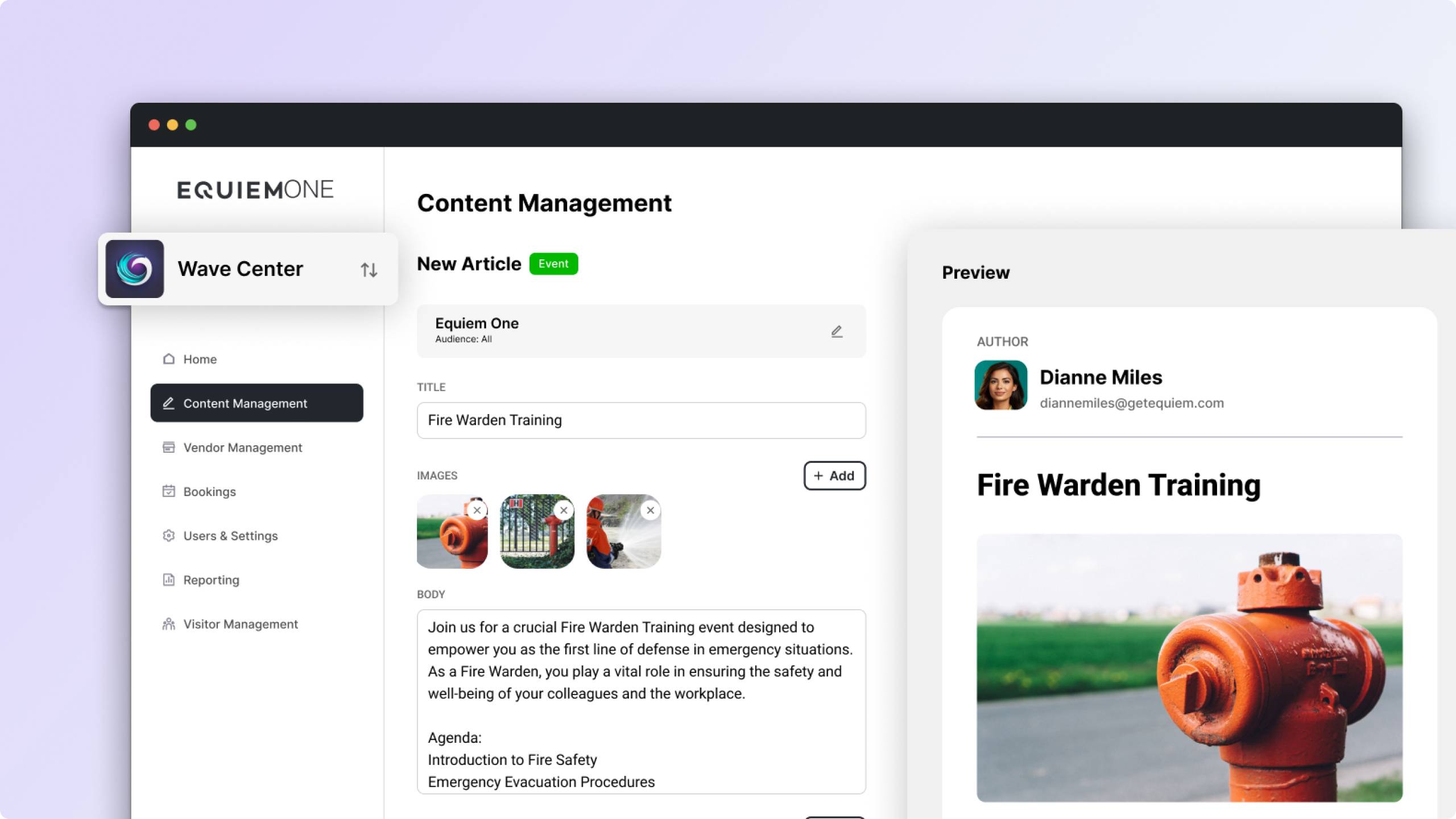Click the Content Management pencil icon
Image resolution: width=1456 pixels, height=819 pixels.
coord(169,403)
